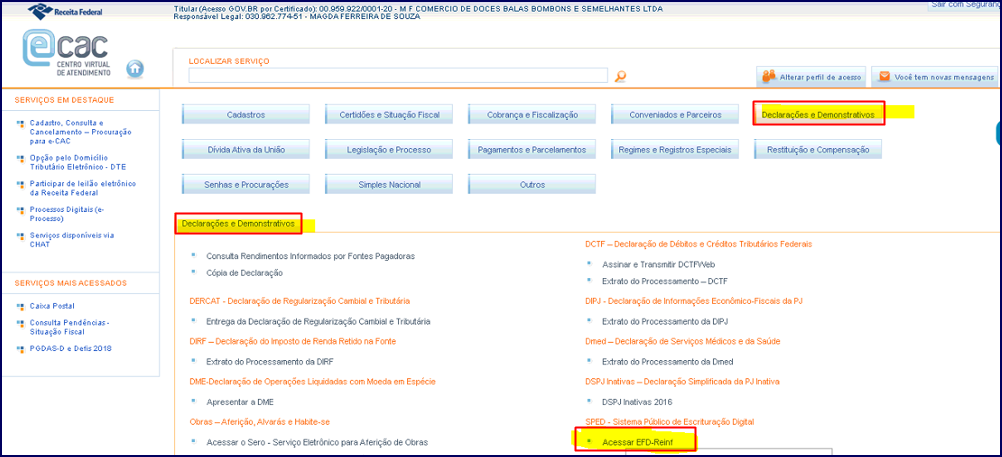Click the Responsável Legal text line
Image resolution: width=1002 pixels, height=457 pixels.
(x=297, y=17)
